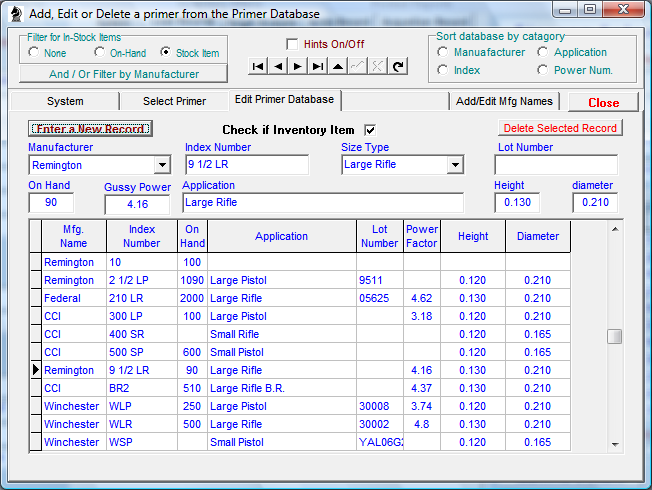
Task: Go to previous record arrow
Action: point(278,66)
